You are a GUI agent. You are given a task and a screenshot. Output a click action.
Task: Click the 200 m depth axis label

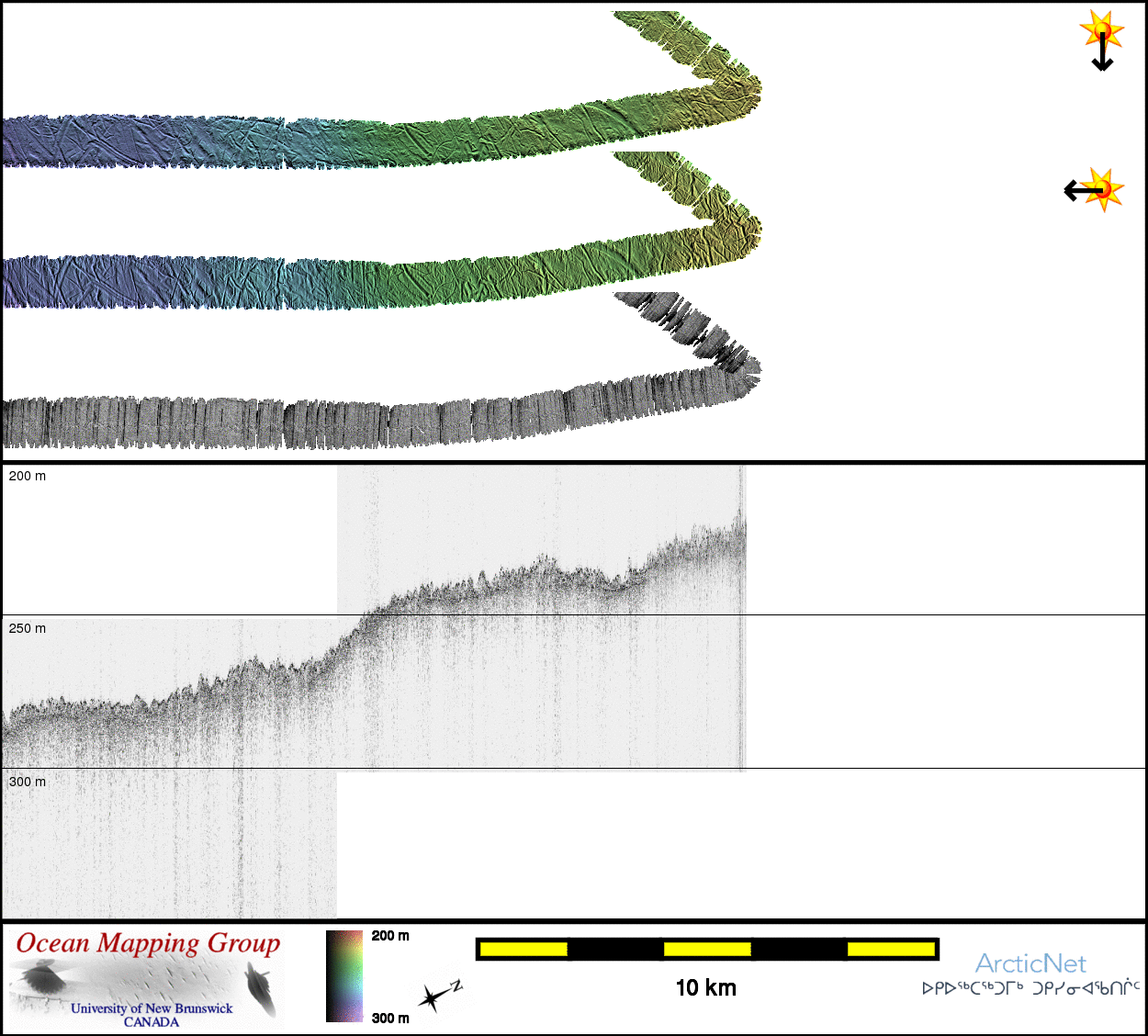[x=28, y=476]
